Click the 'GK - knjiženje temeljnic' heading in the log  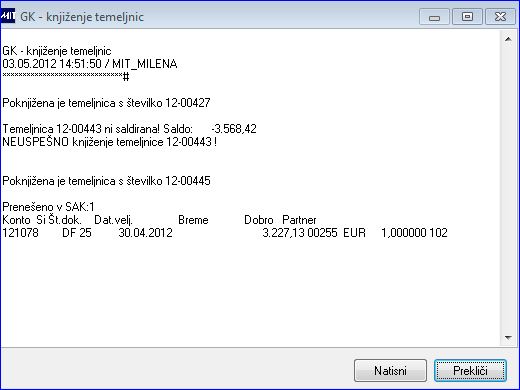(x=57, y=51)
